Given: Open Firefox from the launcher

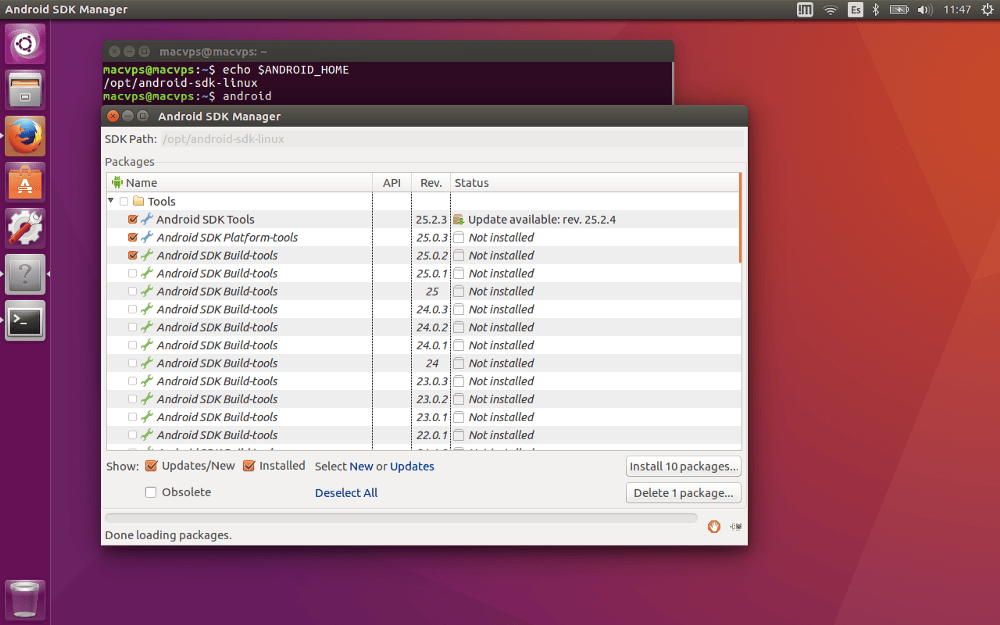Looking at the screenshot, I should (x=25, y=136).
